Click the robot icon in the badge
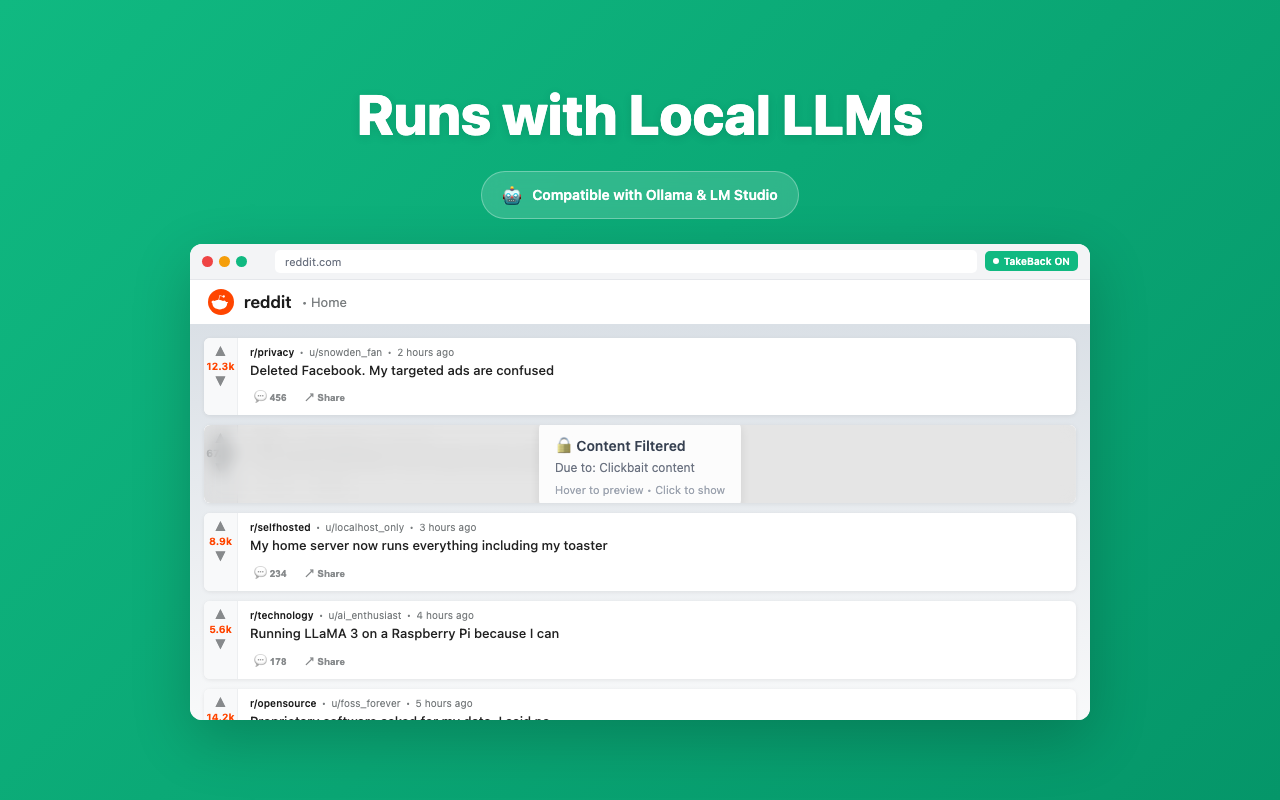 [512, 195]
